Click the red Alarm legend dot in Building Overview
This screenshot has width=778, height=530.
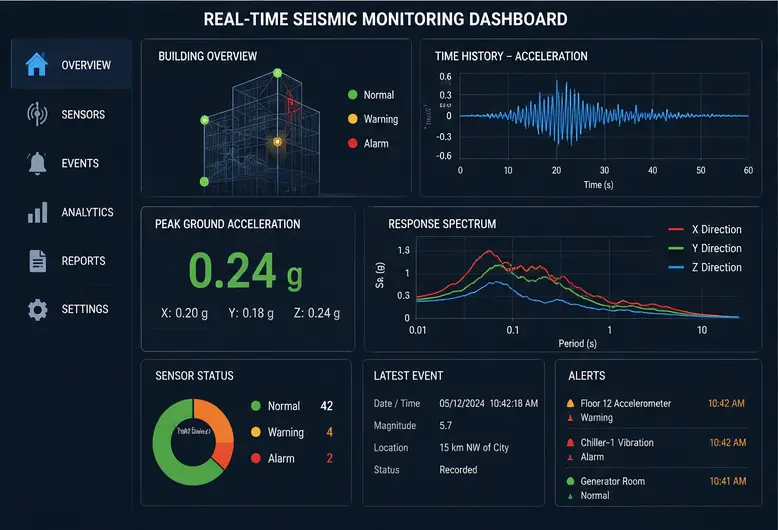[353, 143]
